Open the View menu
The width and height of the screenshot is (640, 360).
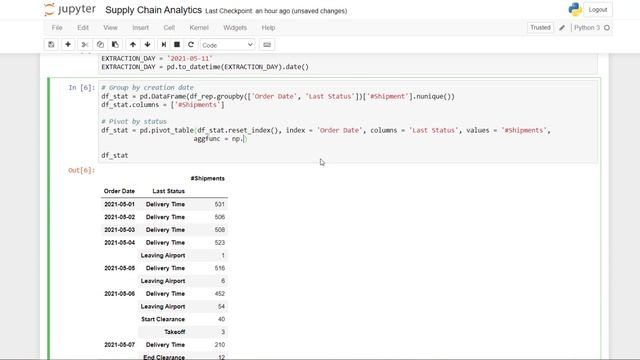110,28
